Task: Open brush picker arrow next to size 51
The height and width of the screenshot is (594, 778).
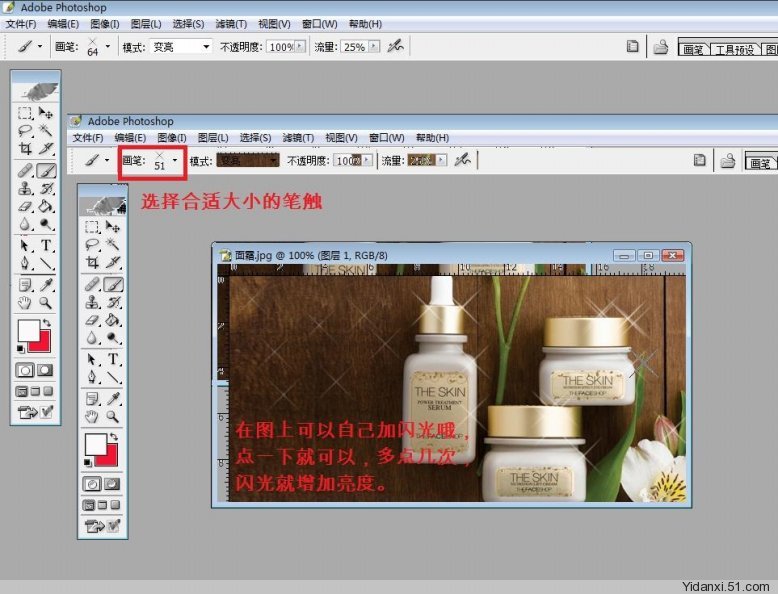Action: pos(175,160)
